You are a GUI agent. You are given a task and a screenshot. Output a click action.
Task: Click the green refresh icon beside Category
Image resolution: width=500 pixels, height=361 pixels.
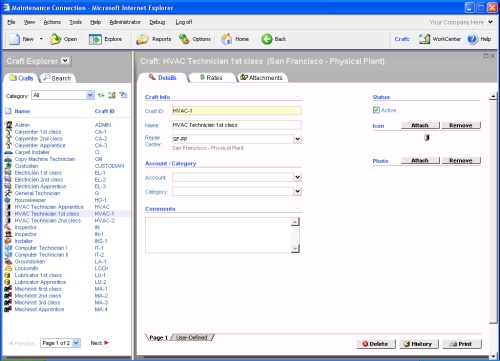tap(101, 95)
